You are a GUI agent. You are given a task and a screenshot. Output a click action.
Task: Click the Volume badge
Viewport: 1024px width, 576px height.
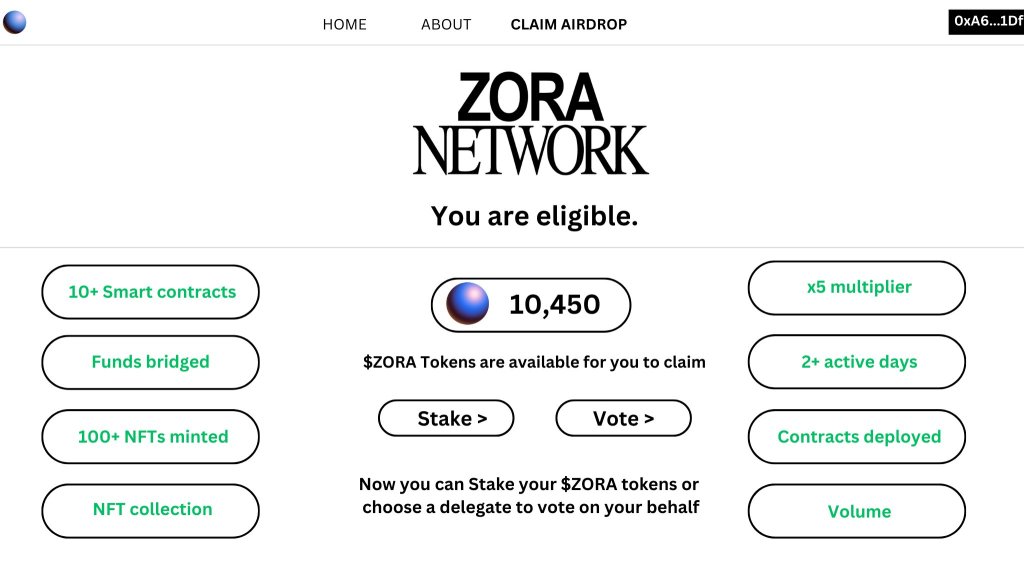click(x=856, y=511)
